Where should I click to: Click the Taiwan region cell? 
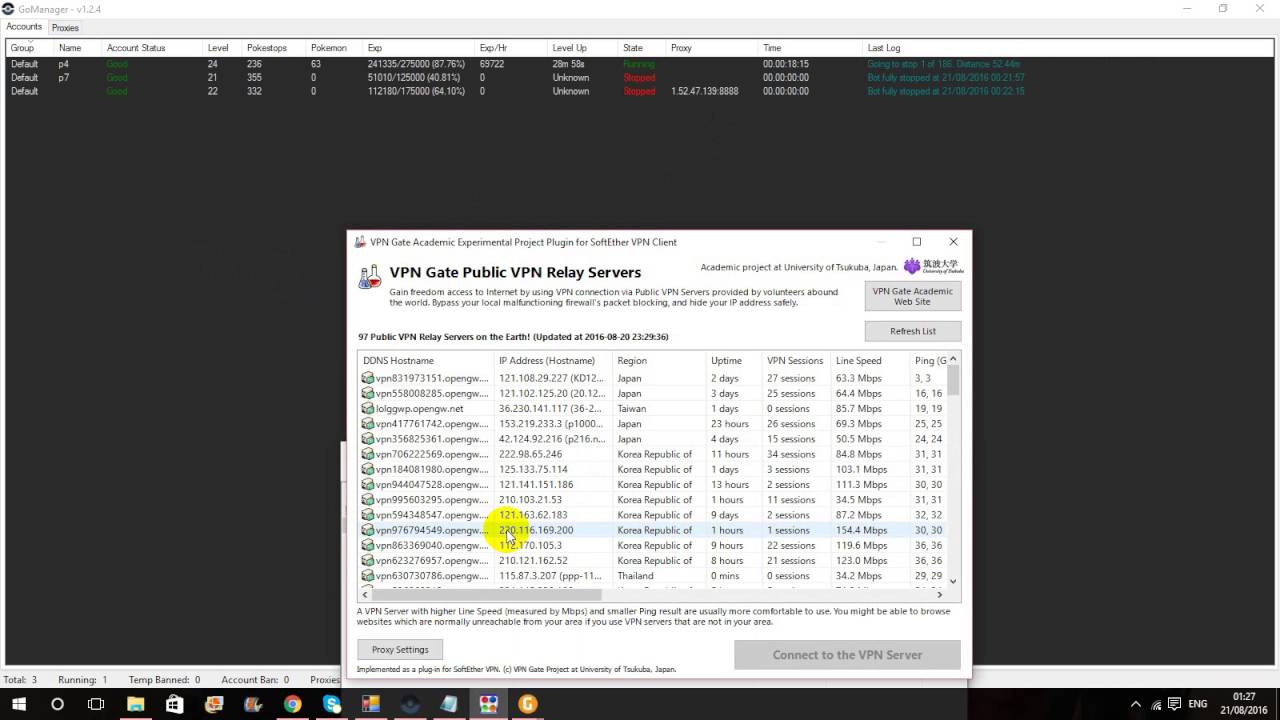[x=631, y=408]
